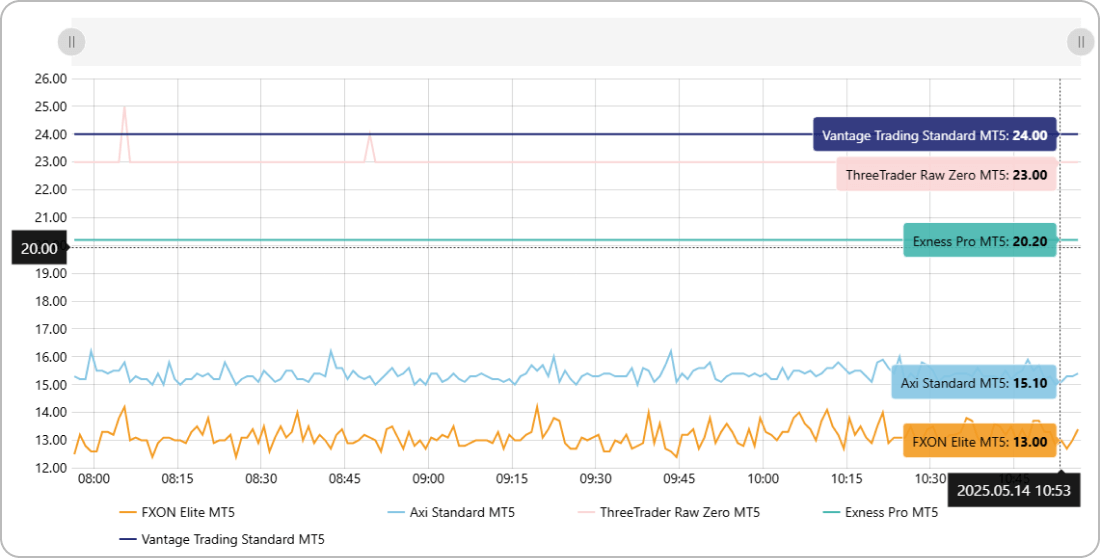Click the 18.00 y-axis label
Viewport: 1100px width, 558px height.
51,301
